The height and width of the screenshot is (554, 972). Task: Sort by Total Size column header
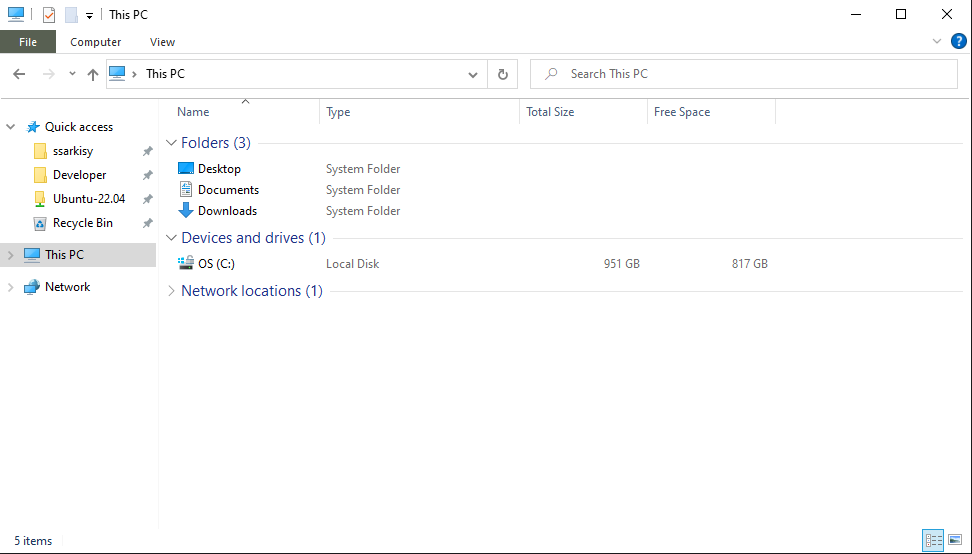point(550,112)
